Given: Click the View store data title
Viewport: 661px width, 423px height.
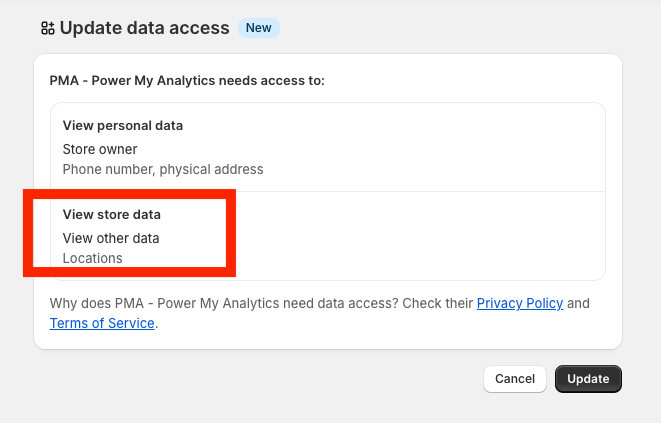Looking at the screenshot, I should [111, 214].
